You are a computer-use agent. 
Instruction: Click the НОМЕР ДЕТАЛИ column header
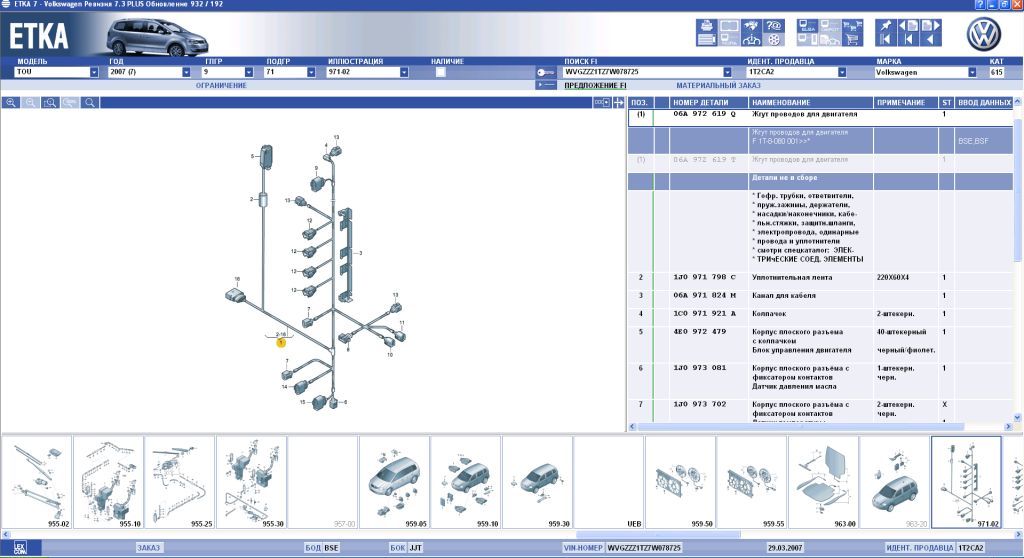pyautogui.click(x=708, y=103)
